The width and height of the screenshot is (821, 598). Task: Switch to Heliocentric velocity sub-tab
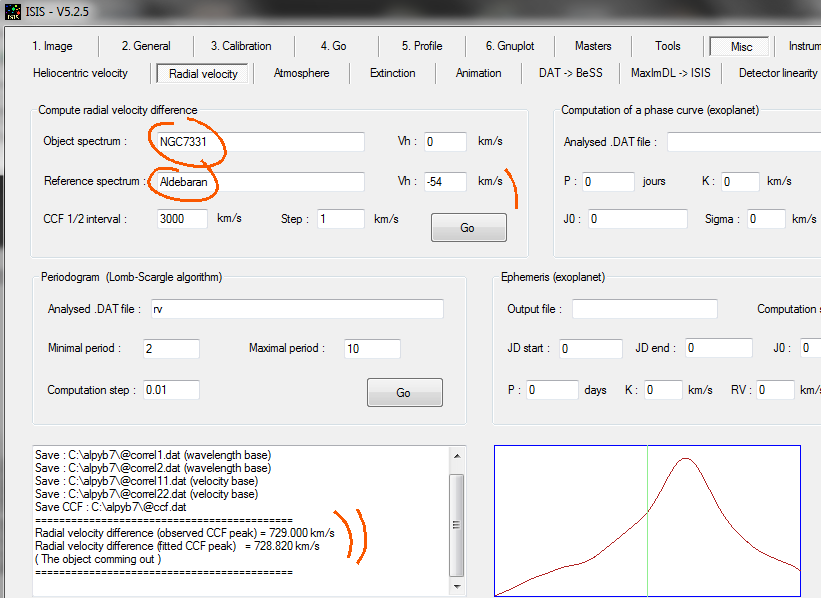[80, 73]
